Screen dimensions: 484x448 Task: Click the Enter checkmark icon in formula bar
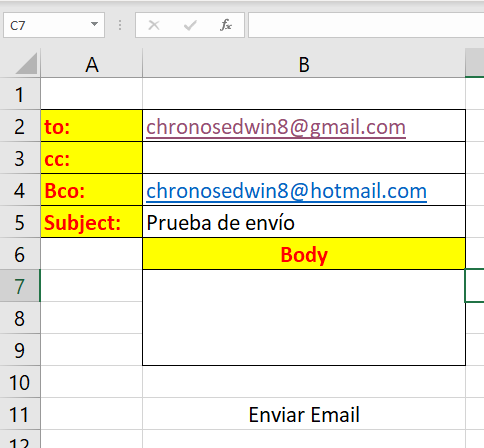[190, 25]
